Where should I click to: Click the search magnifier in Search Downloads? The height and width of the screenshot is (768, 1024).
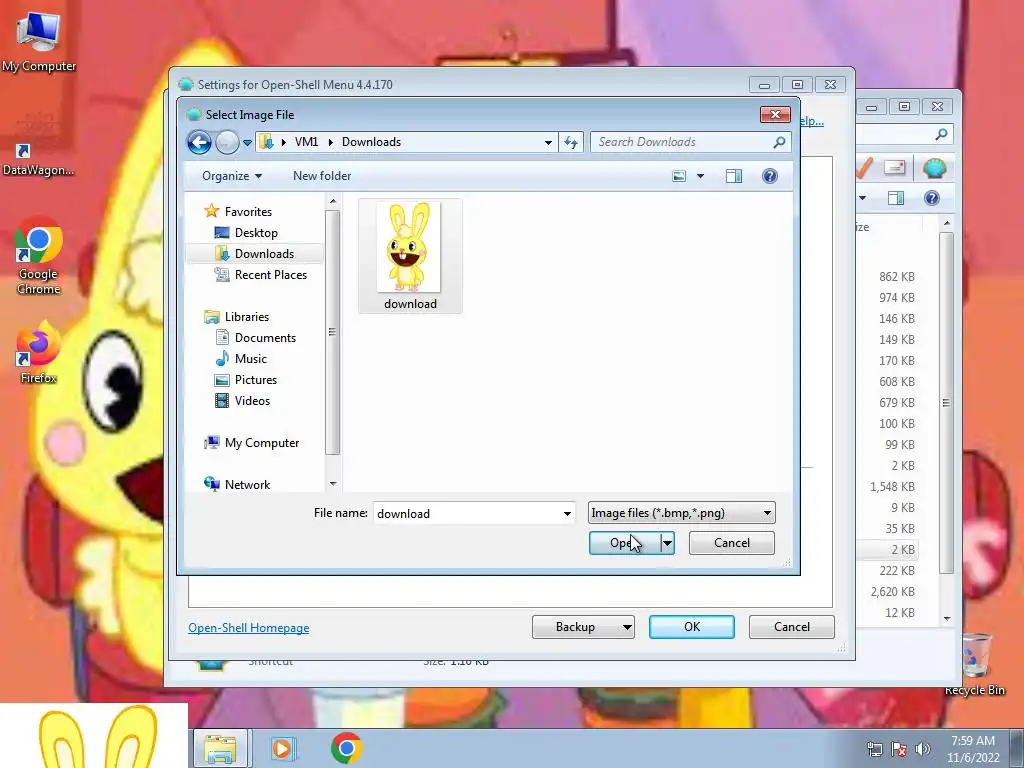[779, 142]
